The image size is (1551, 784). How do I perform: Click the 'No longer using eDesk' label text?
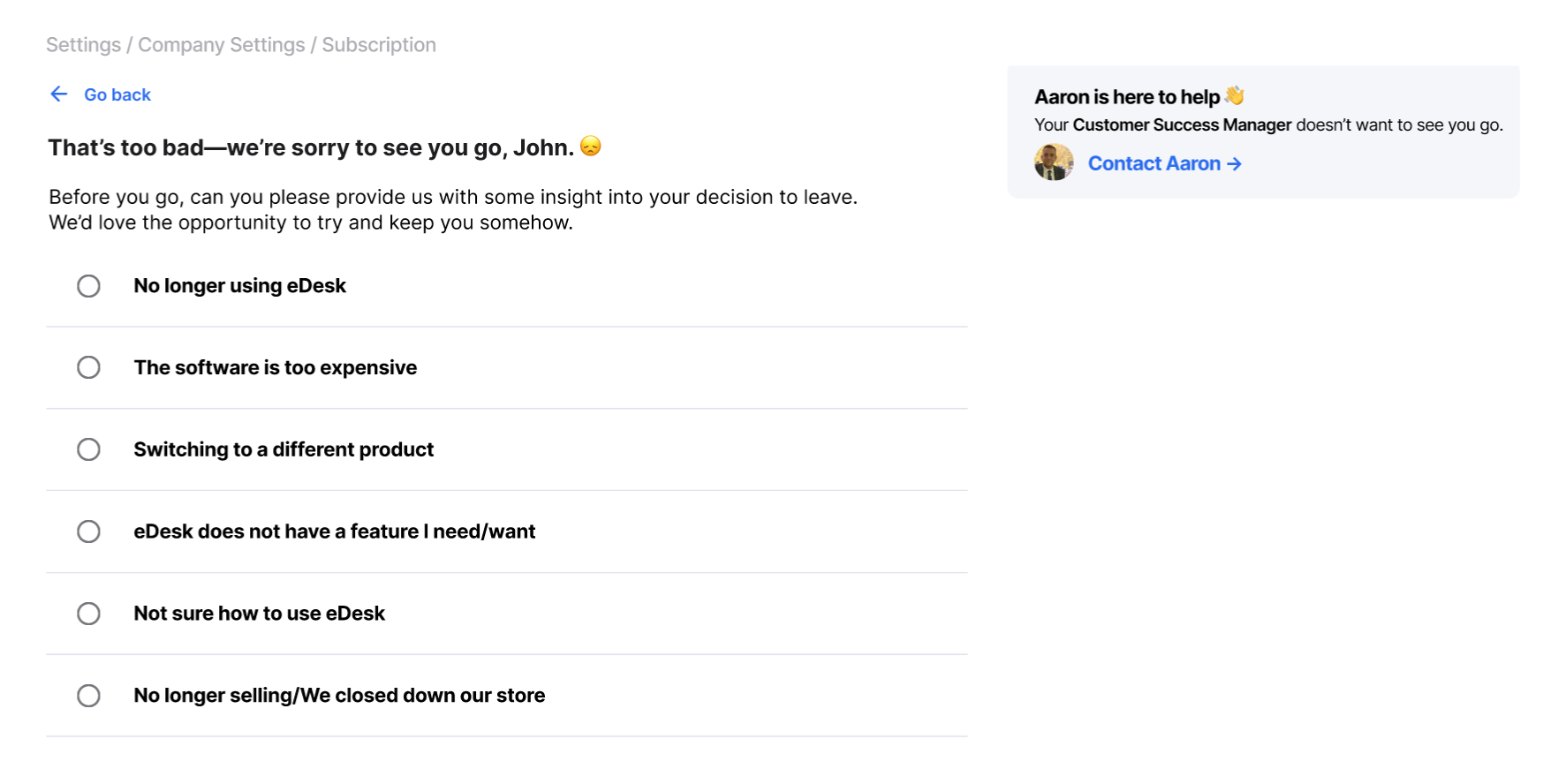[x=239, y=286]
